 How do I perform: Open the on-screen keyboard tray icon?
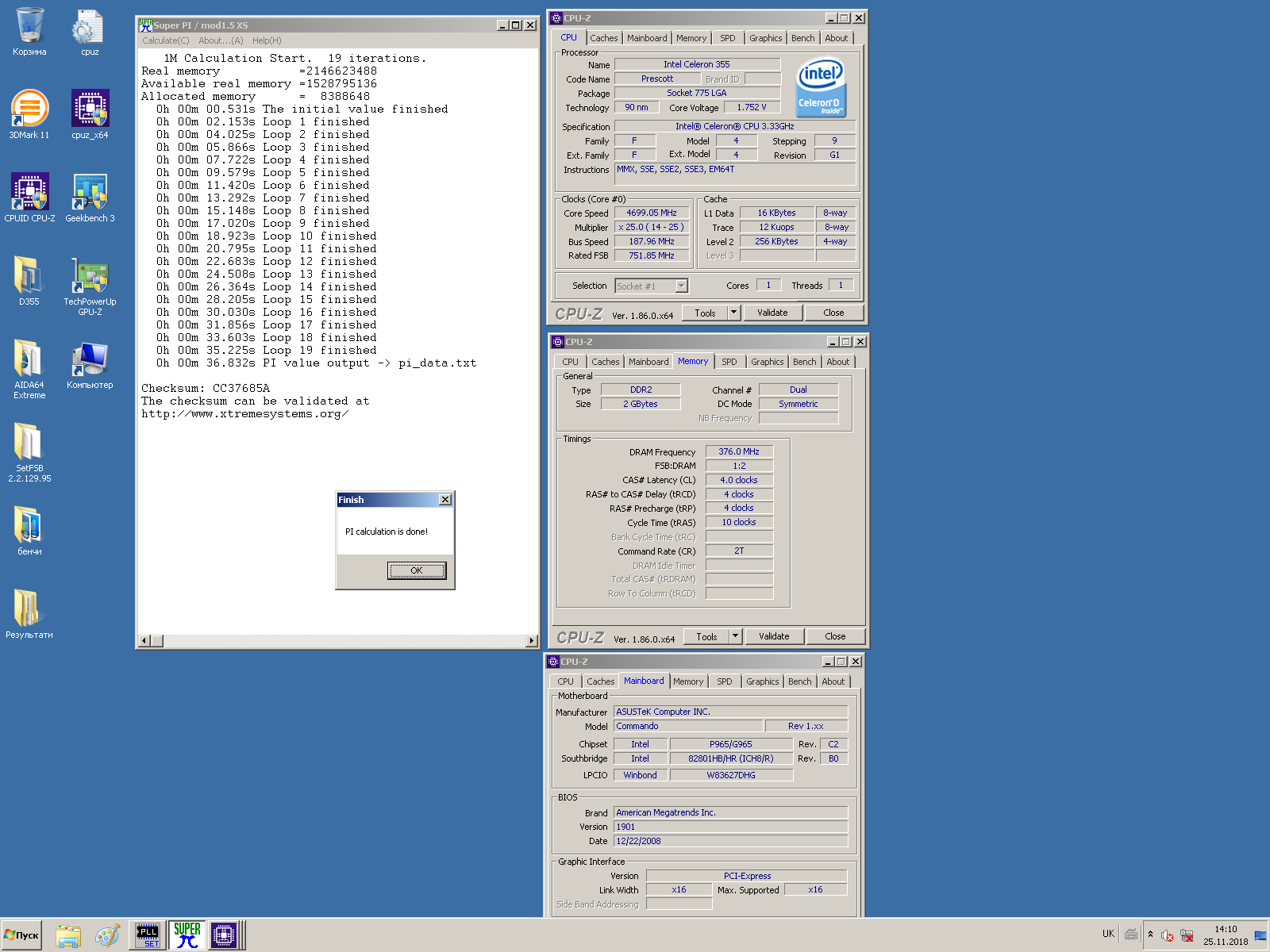tap(1131, 935)
